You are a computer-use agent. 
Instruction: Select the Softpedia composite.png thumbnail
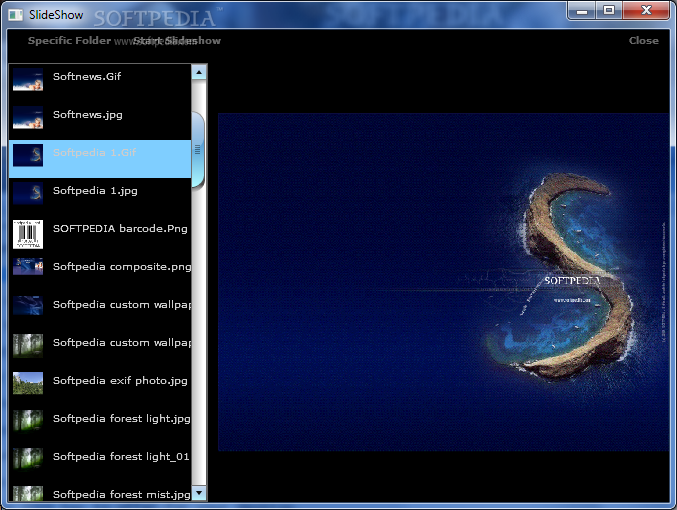point(28,267)
